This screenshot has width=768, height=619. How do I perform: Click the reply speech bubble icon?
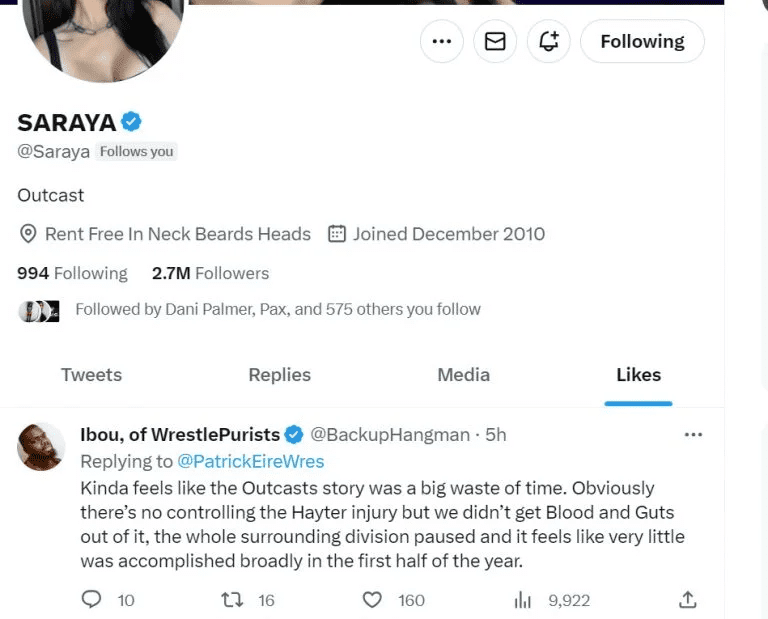point(92,600)
